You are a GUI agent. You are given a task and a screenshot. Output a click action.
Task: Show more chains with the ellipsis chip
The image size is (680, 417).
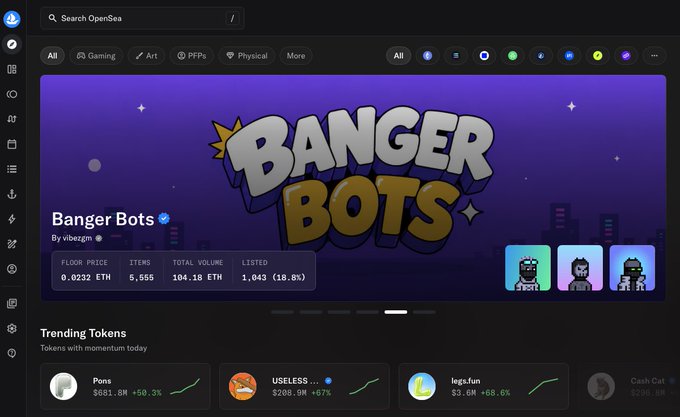point(654,55)
